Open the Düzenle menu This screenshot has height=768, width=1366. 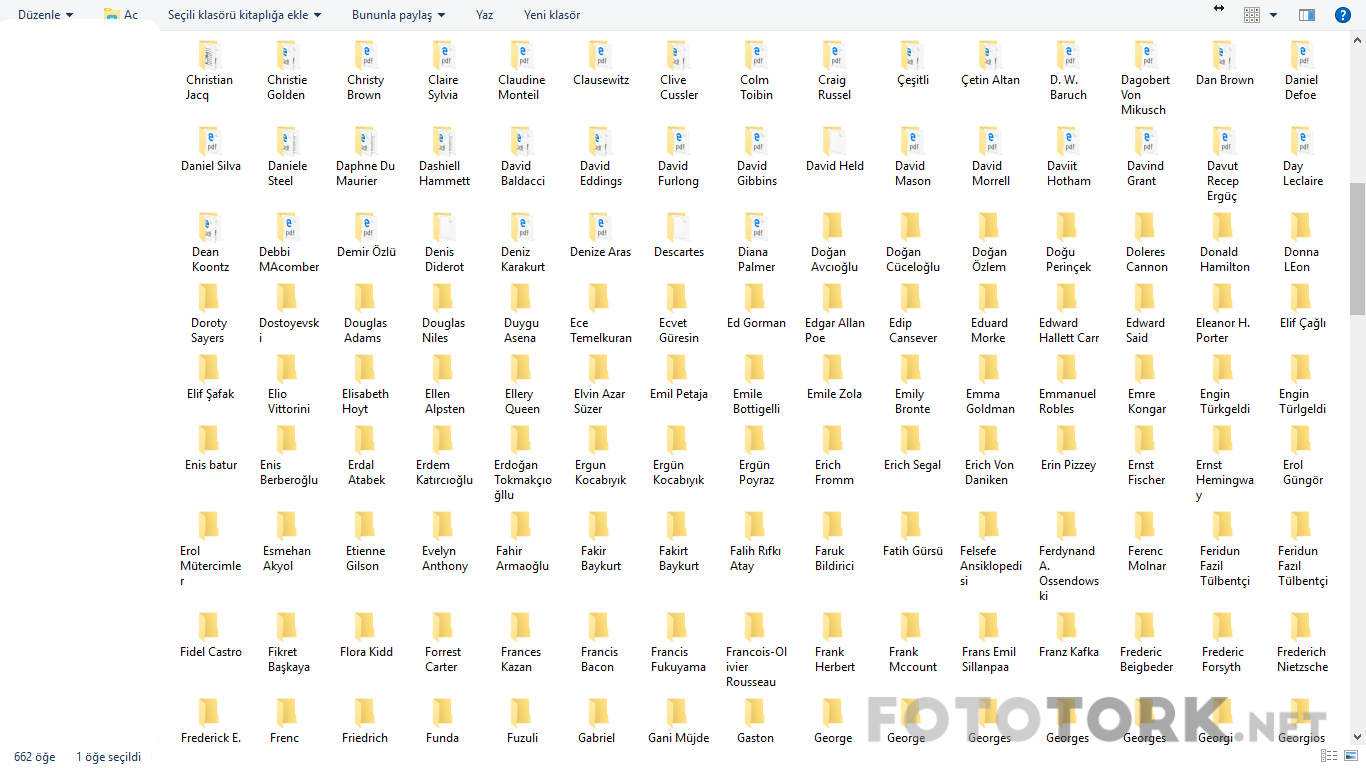click(45, 15)
